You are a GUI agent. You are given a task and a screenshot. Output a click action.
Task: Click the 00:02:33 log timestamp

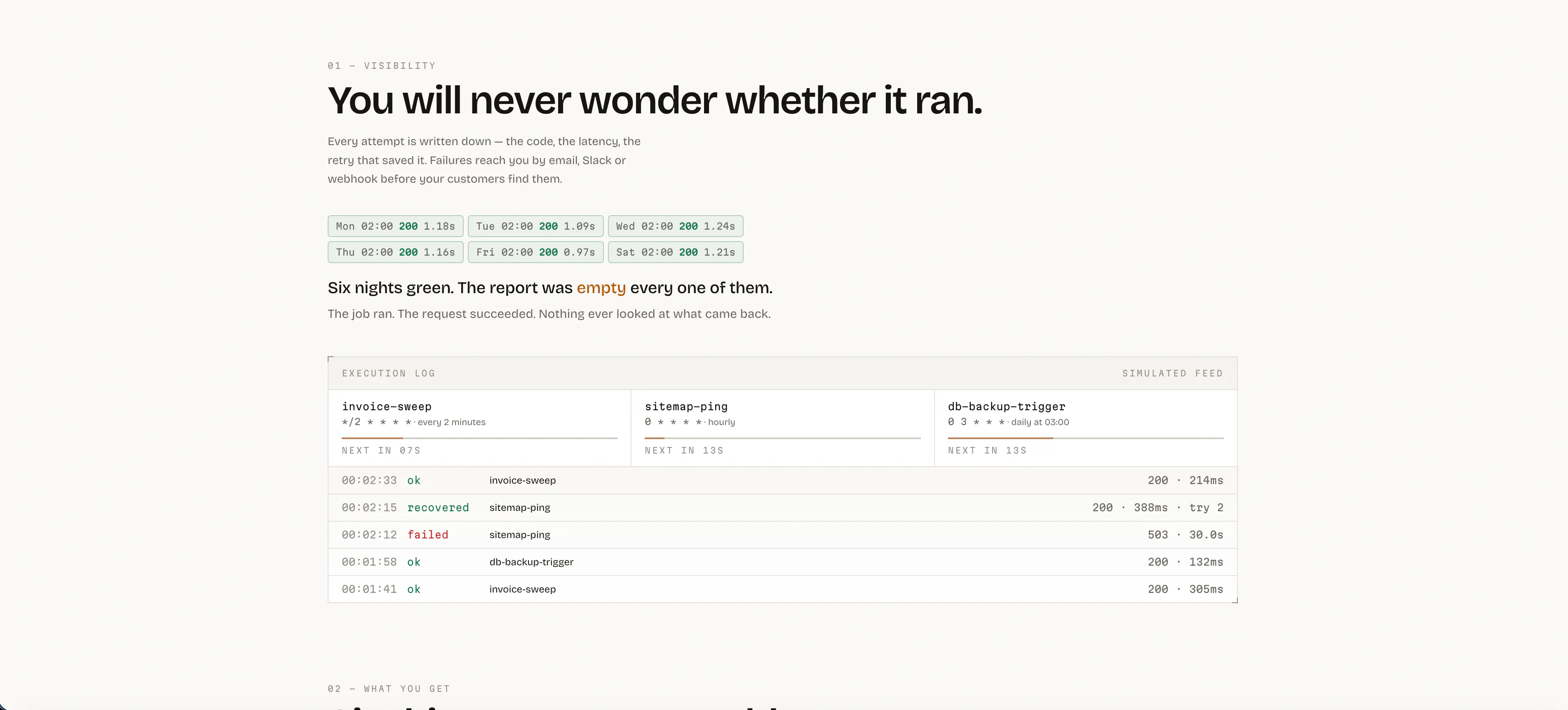(x=369, y=480)
